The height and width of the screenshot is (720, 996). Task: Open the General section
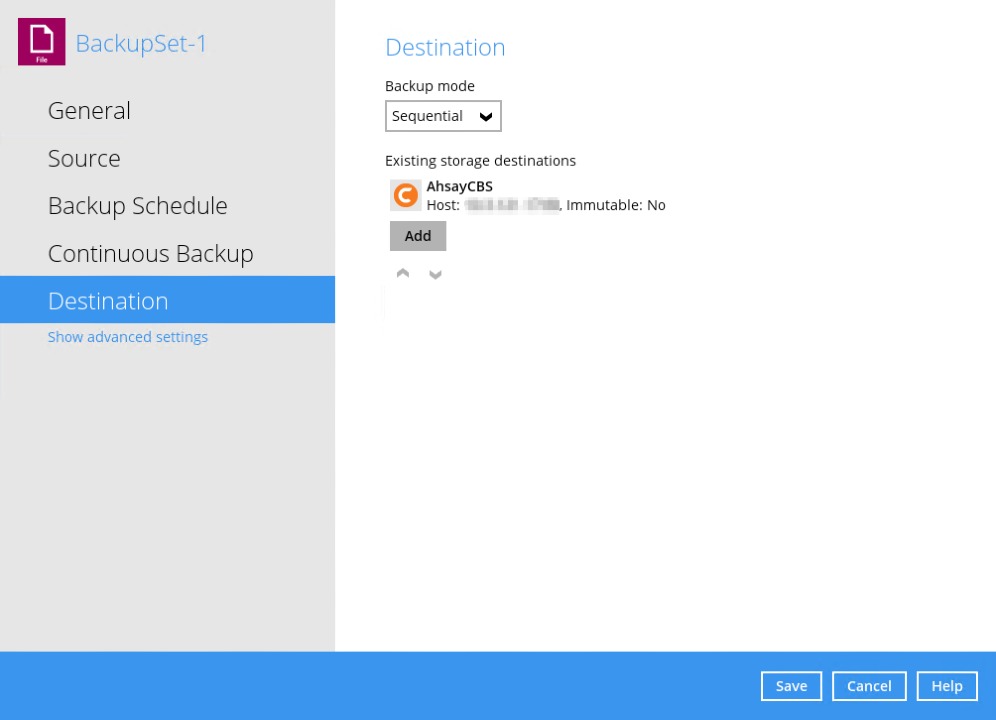(x=89, y=111)
